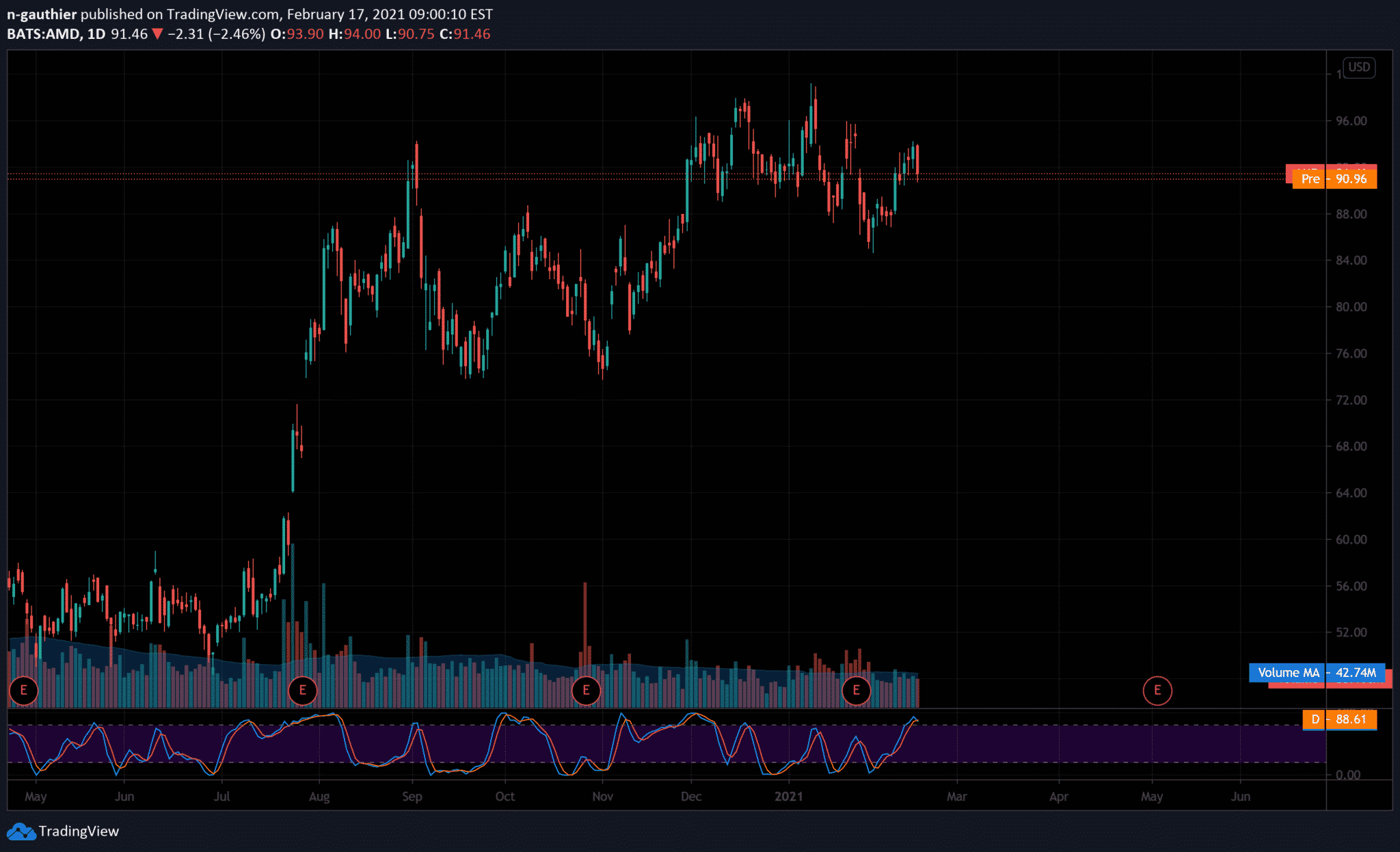Click the Nov label on time axis
1400x852 pixels.
point(602,797)
